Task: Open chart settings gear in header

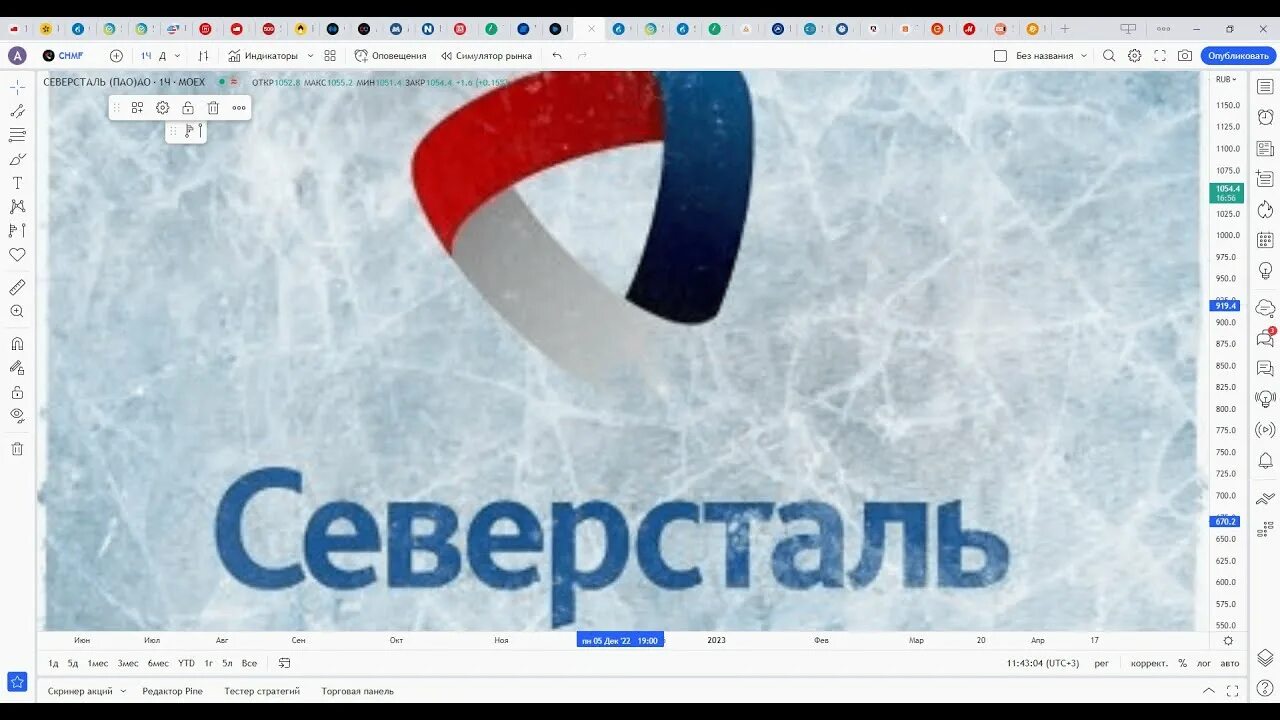Action: click(1135, 56)
